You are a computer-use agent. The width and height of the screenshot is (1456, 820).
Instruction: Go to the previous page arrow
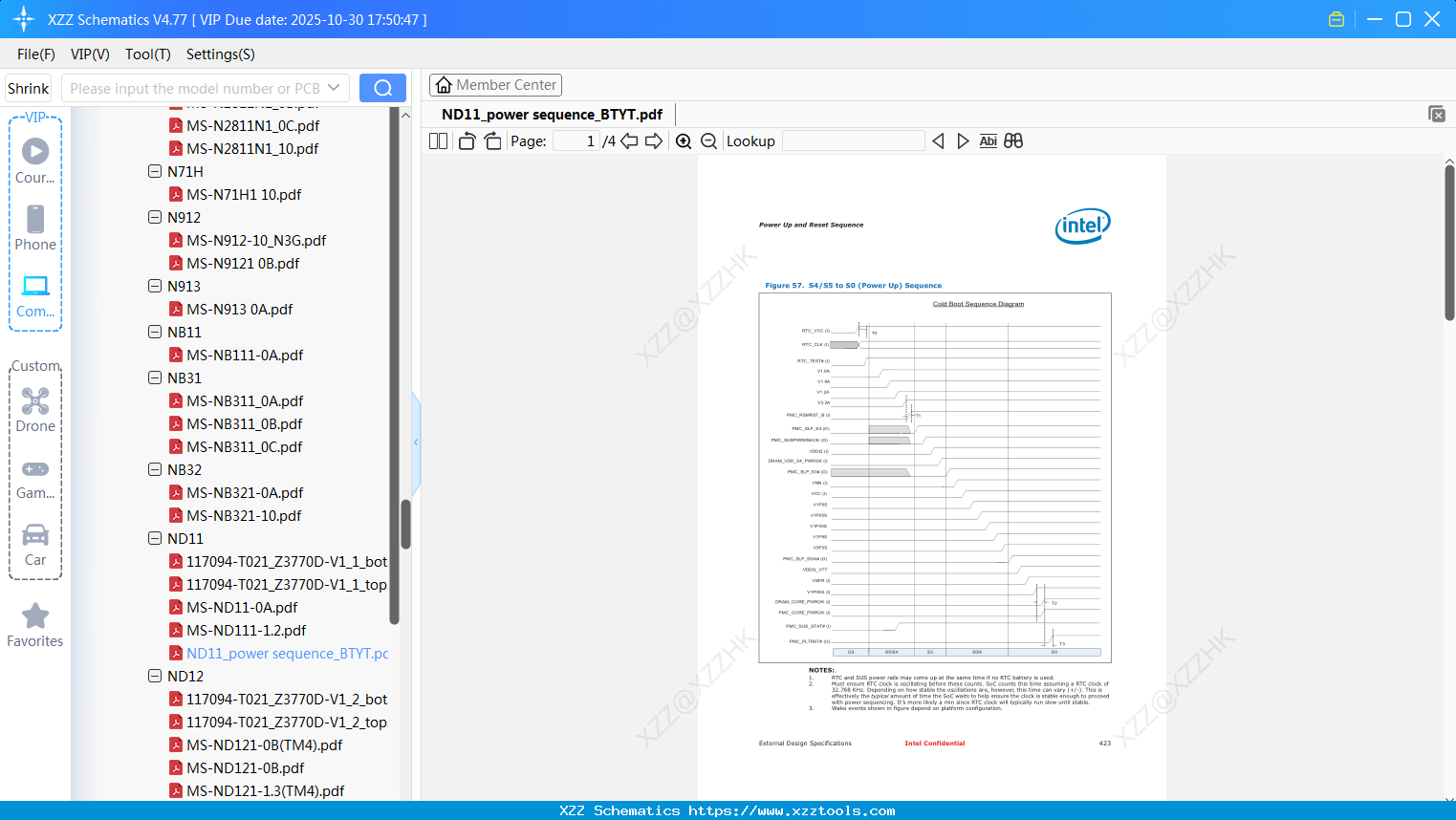click(629, 141)
